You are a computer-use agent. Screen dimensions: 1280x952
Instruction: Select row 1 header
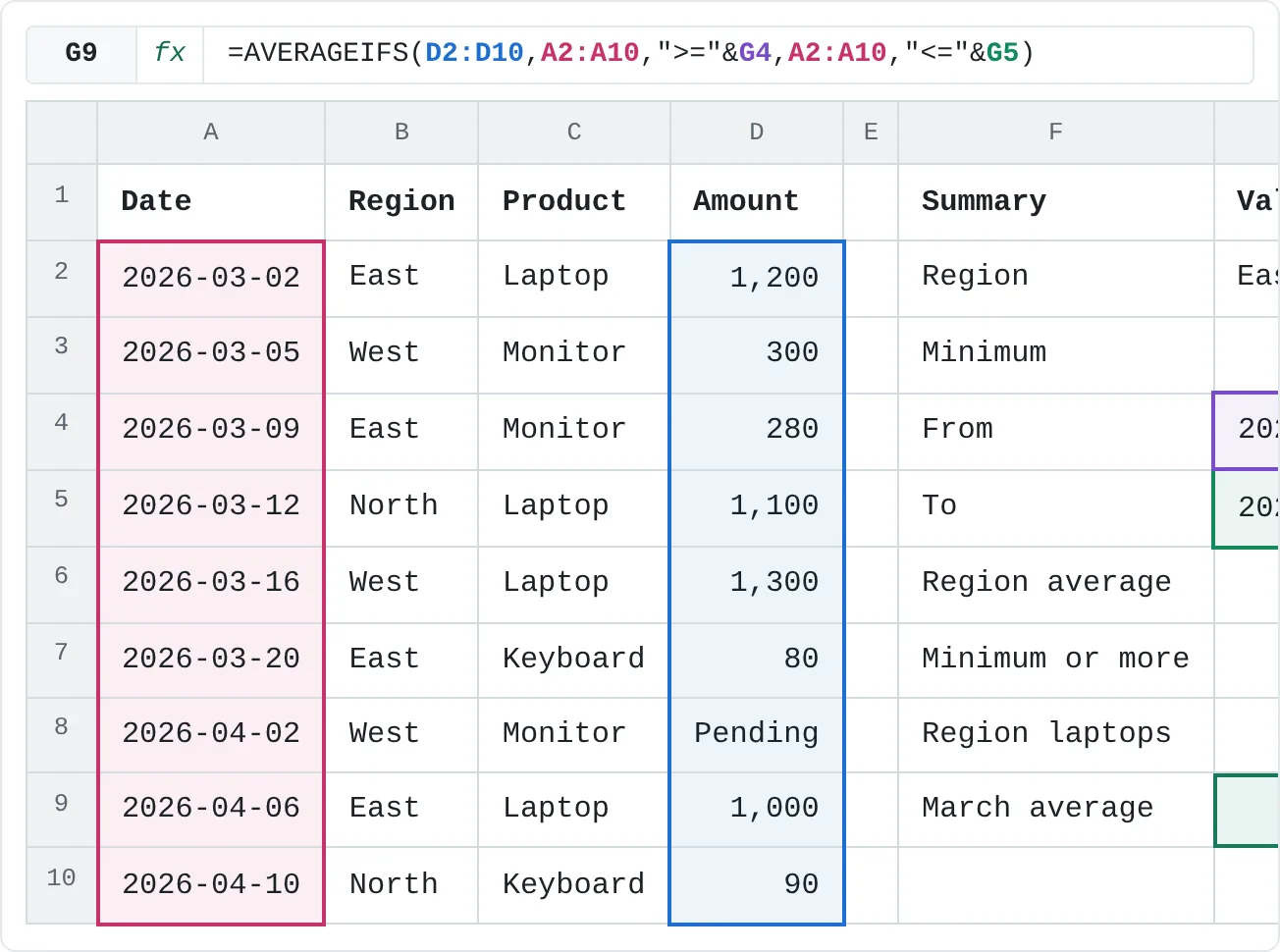click(x=62, y=202)
